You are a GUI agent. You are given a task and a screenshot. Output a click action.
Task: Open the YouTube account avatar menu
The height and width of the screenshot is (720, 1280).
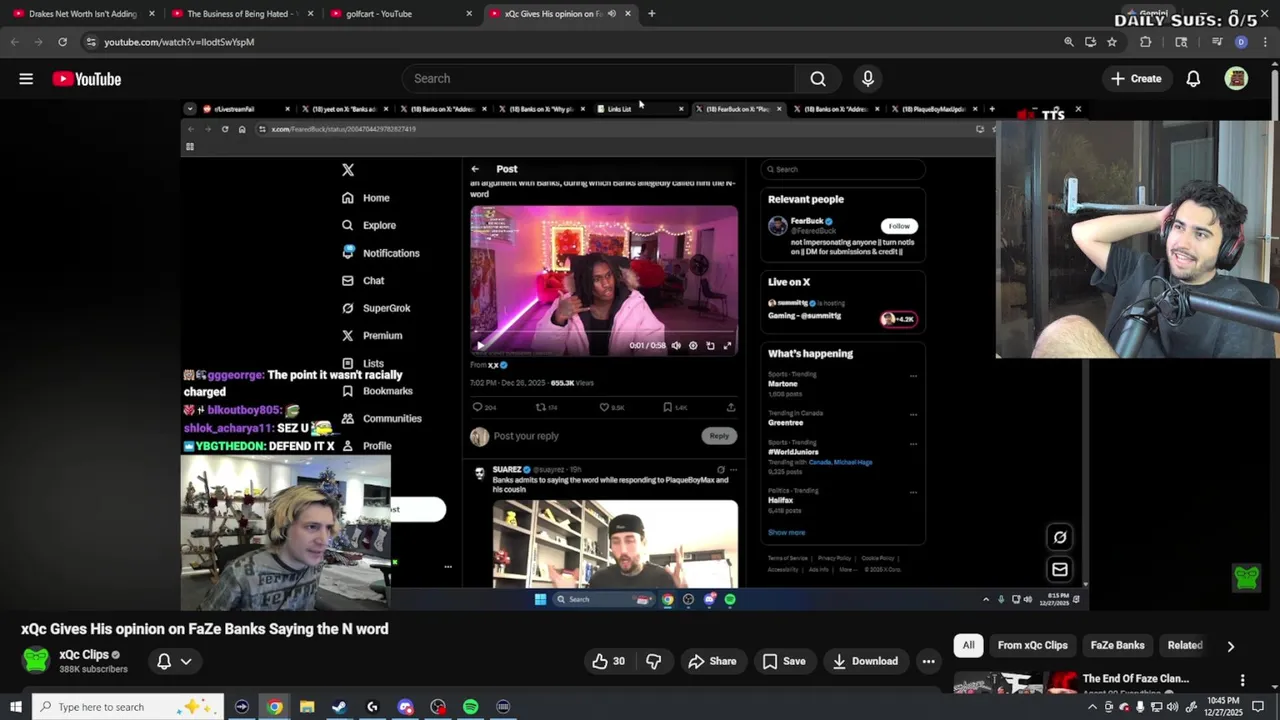(1237, 79)
